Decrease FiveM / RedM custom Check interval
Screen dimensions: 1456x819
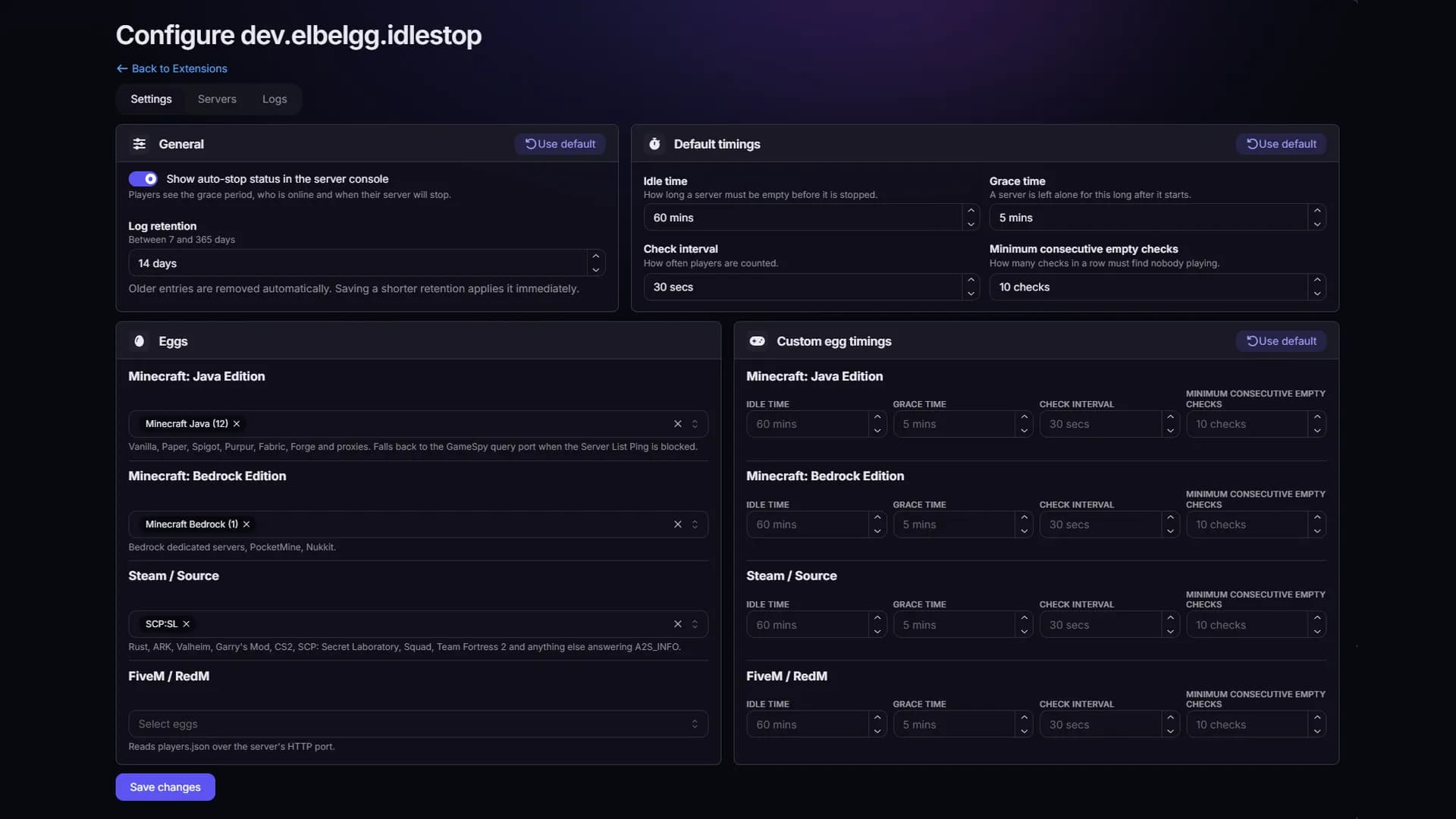pyautogui.click(x=1171, y=732)
